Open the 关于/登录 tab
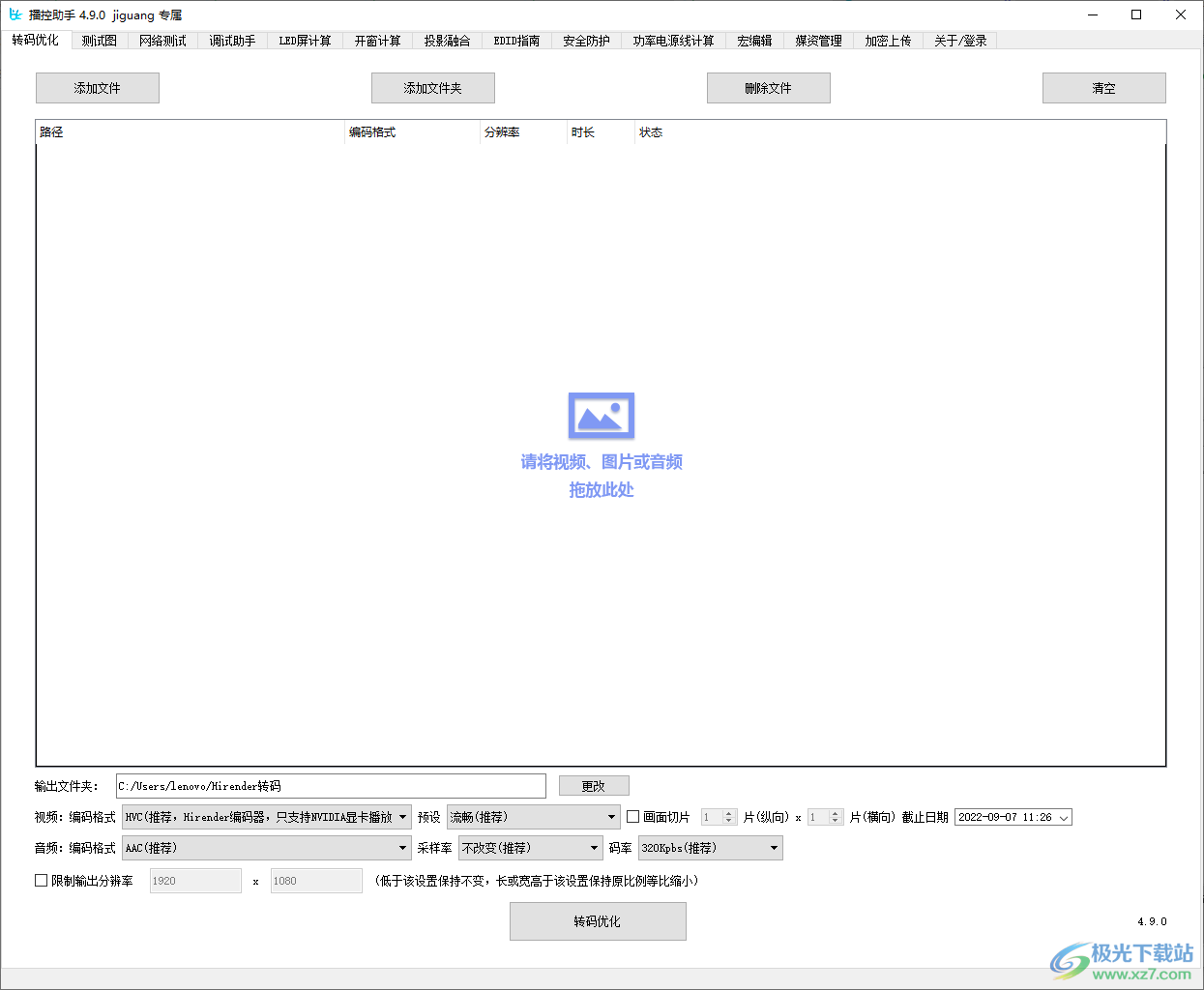Viewport: 1204px width, 990px height. click(958, 41)
